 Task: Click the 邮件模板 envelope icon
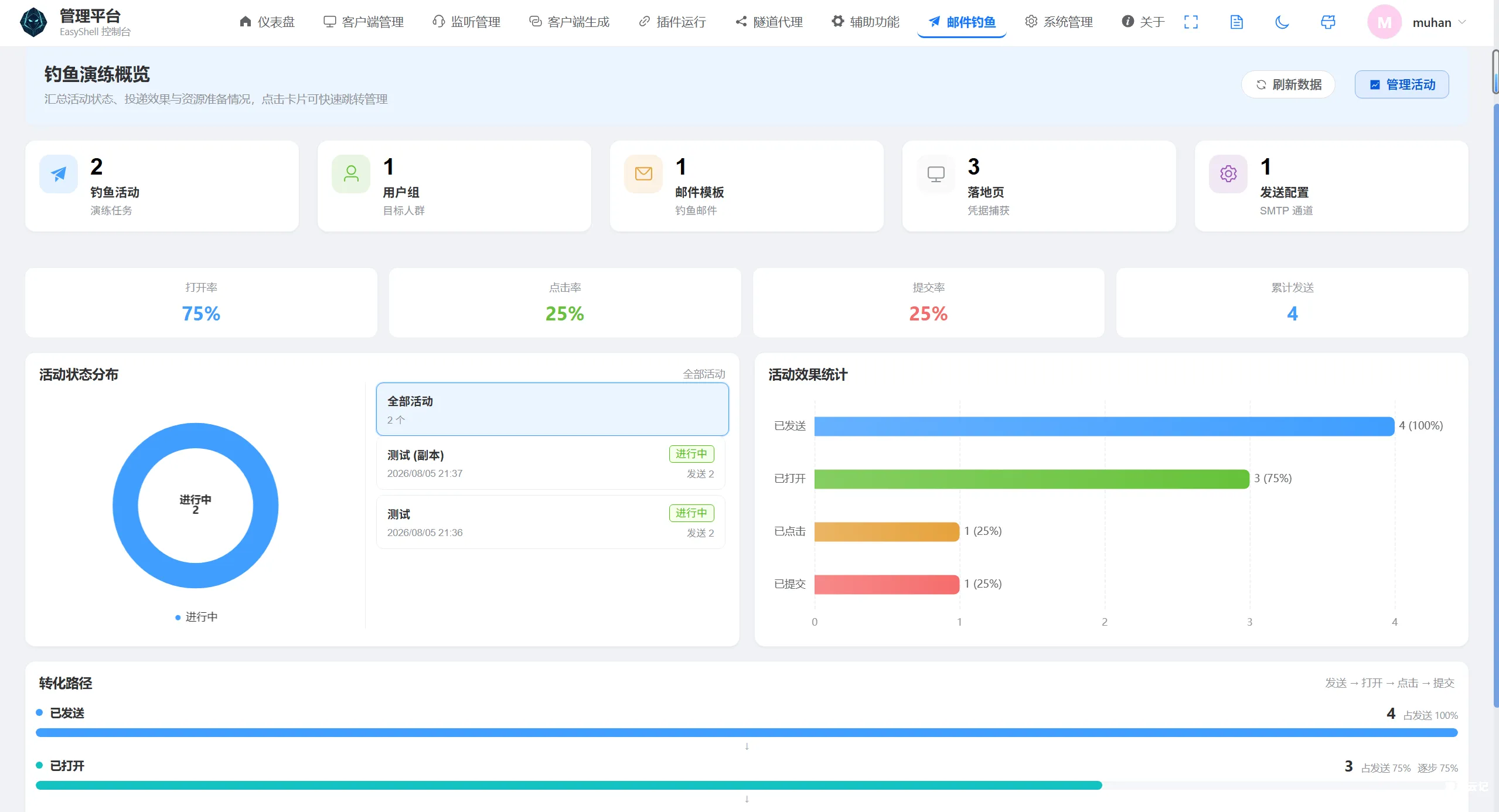pos(643,174)
